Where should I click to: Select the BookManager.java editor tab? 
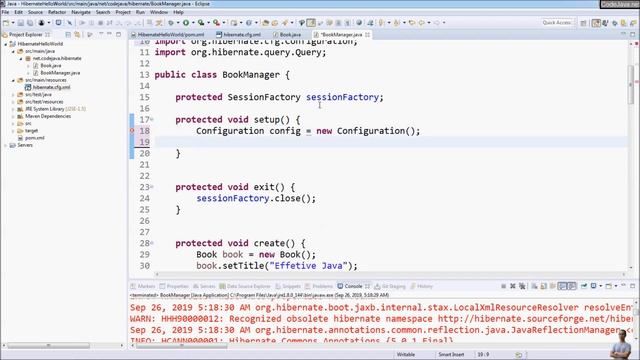pyautogui.click(x=341, y=35)
